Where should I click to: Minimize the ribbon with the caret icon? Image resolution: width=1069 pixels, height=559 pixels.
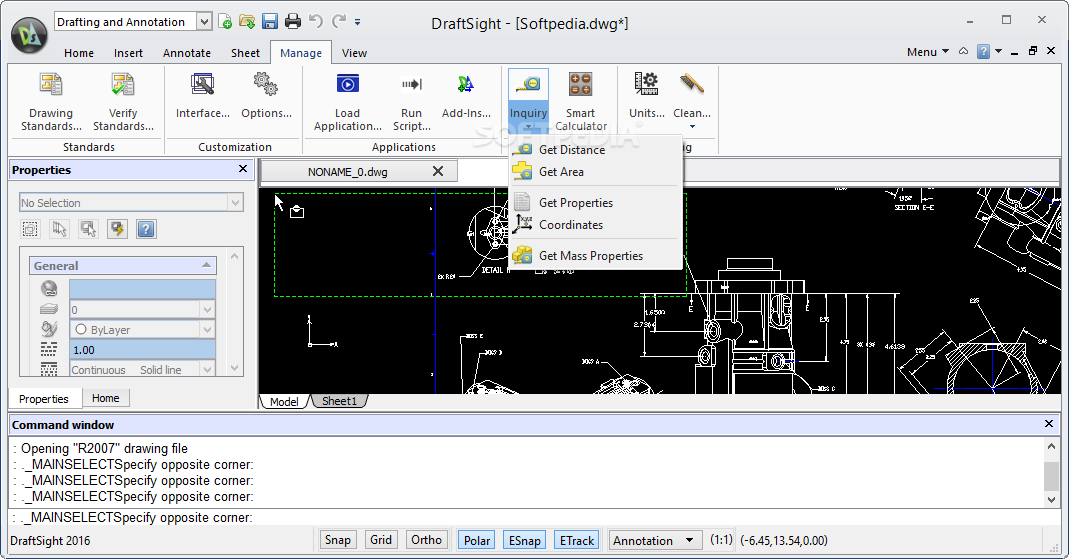tap(963, 52)
